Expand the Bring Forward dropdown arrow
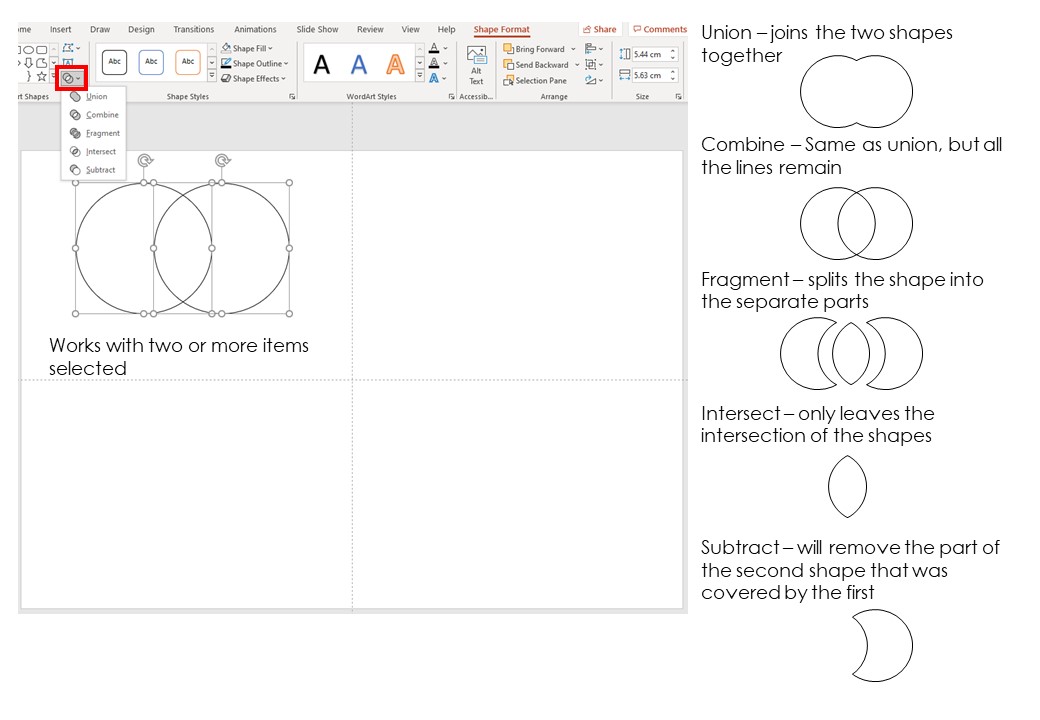Image resolution: width=1040 pixels, height=720 pixels. click(x=572, y=48)
